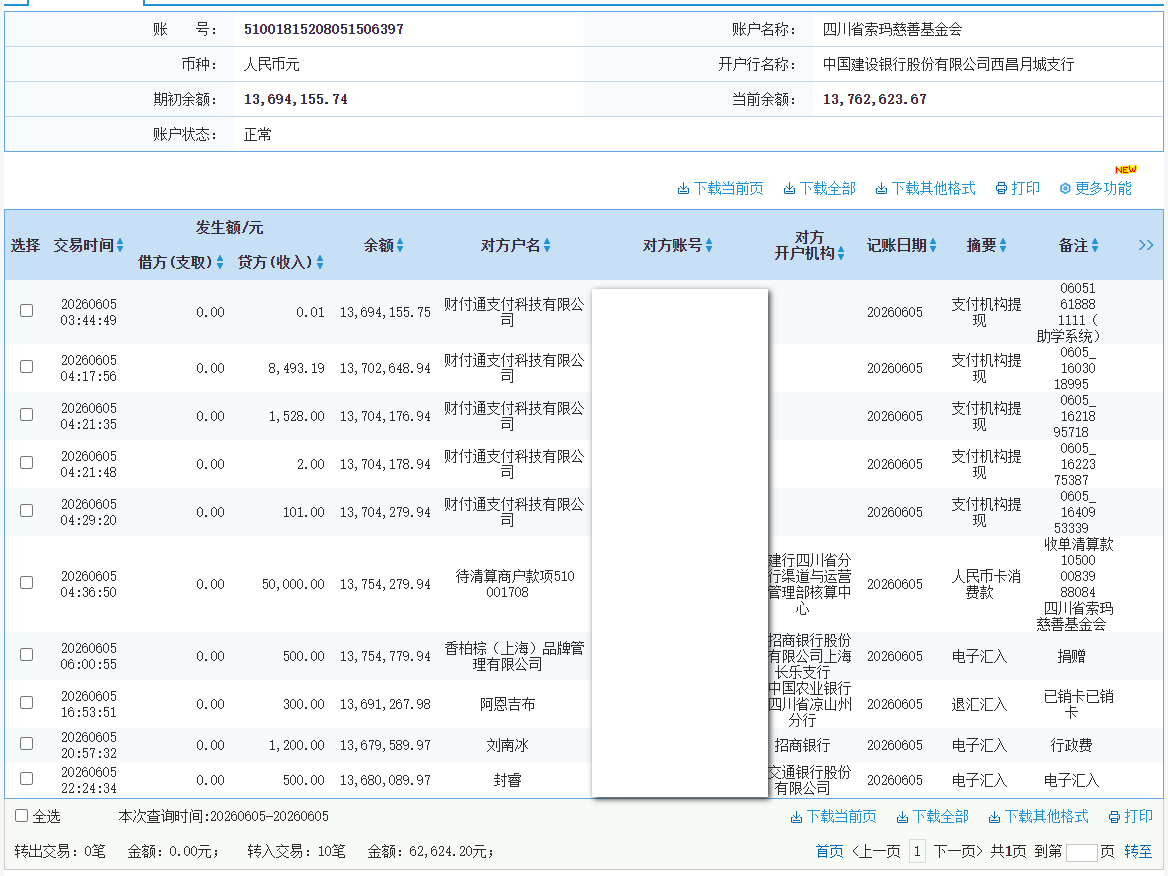The width and height of the screenshot is (1168, 876).
Task: Sort by 备注 arrows
Action: (1095, 245)
